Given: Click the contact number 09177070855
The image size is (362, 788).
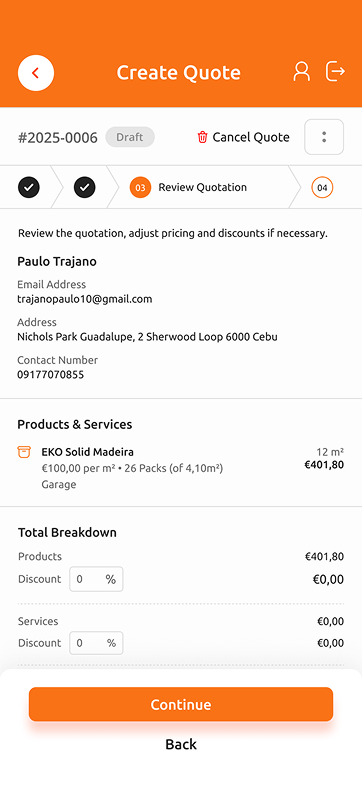Looking at the screenshot, I should 50,375.
